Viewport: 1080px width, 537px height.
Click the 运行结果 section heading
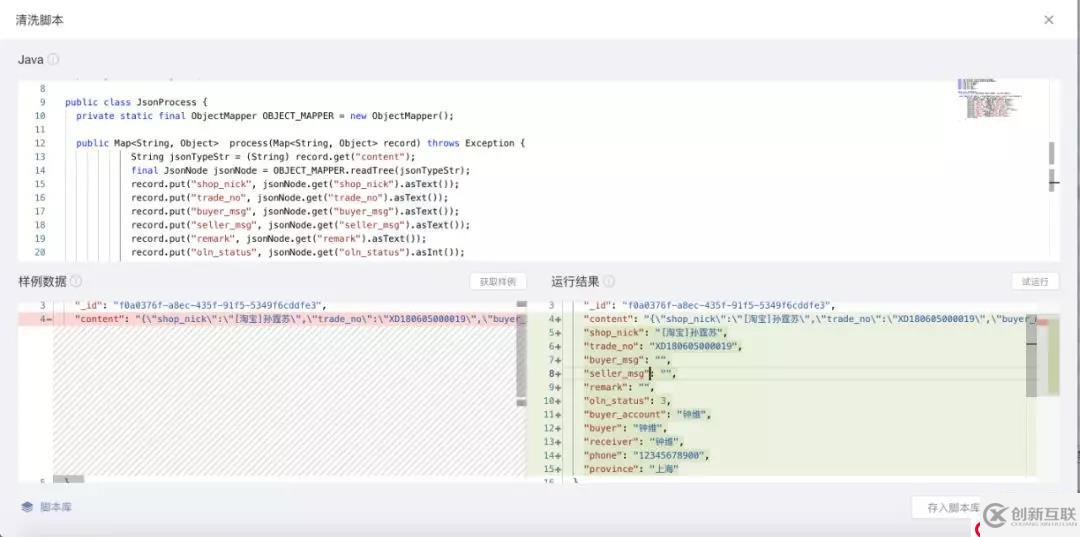pos(575,281)
